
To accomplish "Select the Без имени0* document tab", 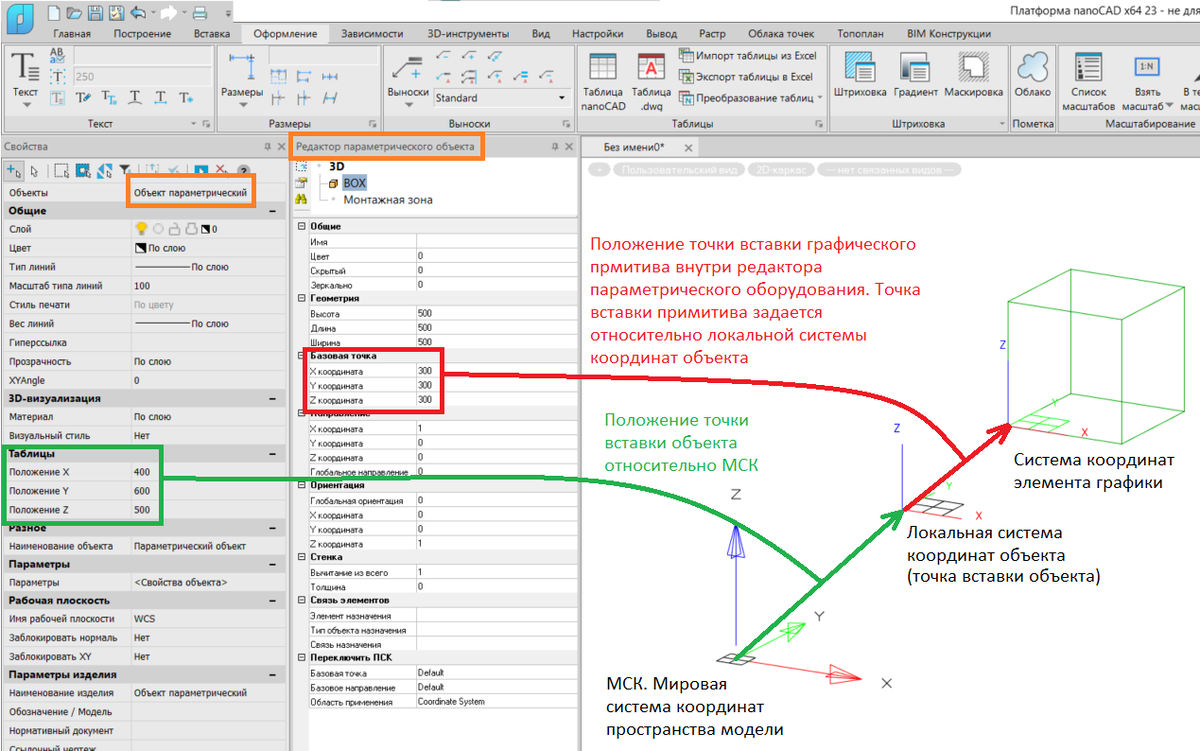I will click(x=634, y=147).
